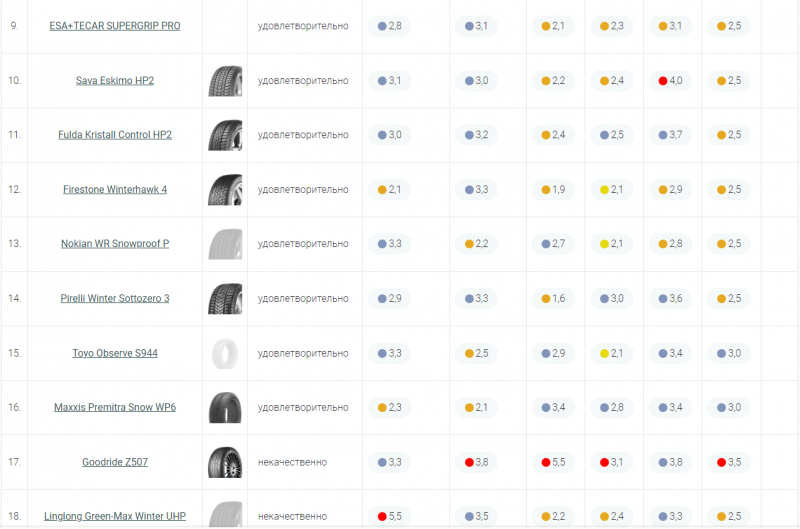Click the Toyo Observe S944 tire thumbnail
This screenshot has width=800, height=529.
[x=225, y=353]
